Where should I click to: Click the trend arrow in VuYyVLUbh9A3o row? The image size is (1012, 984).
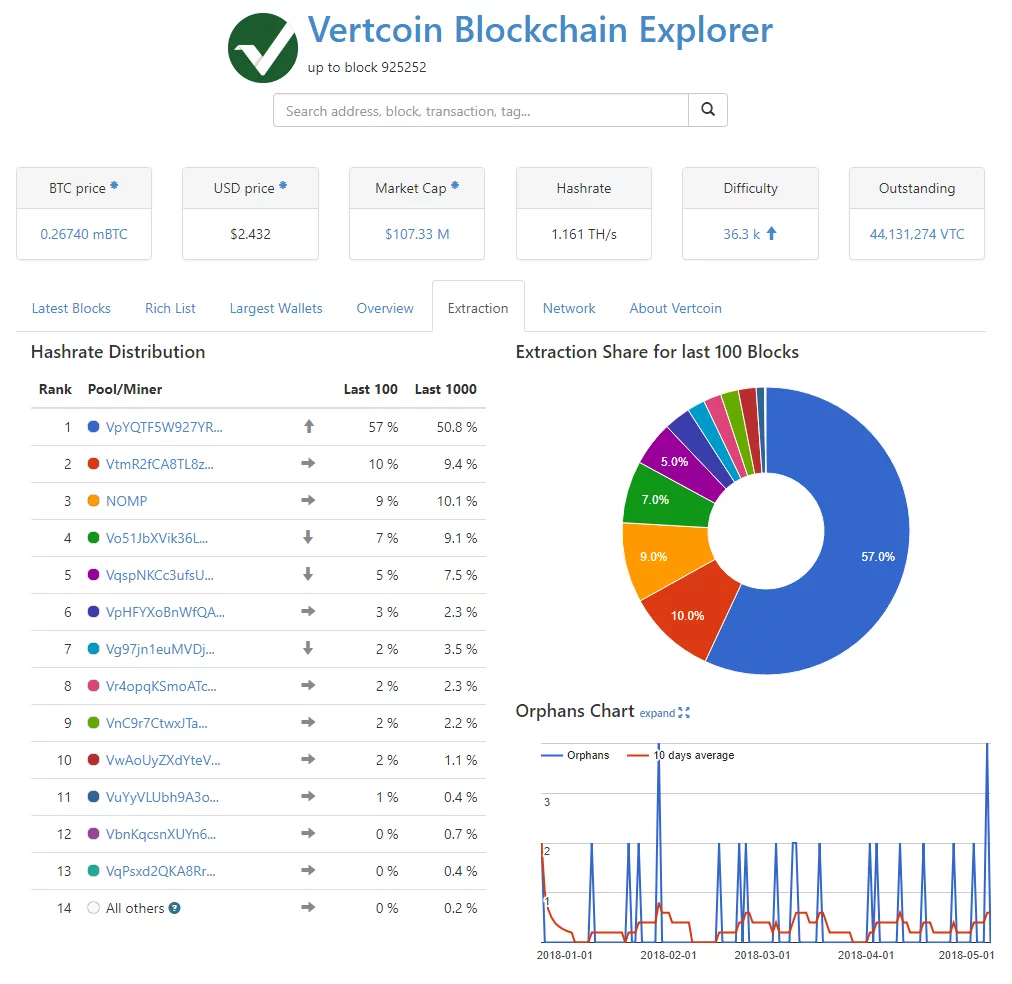coord(308,796)
